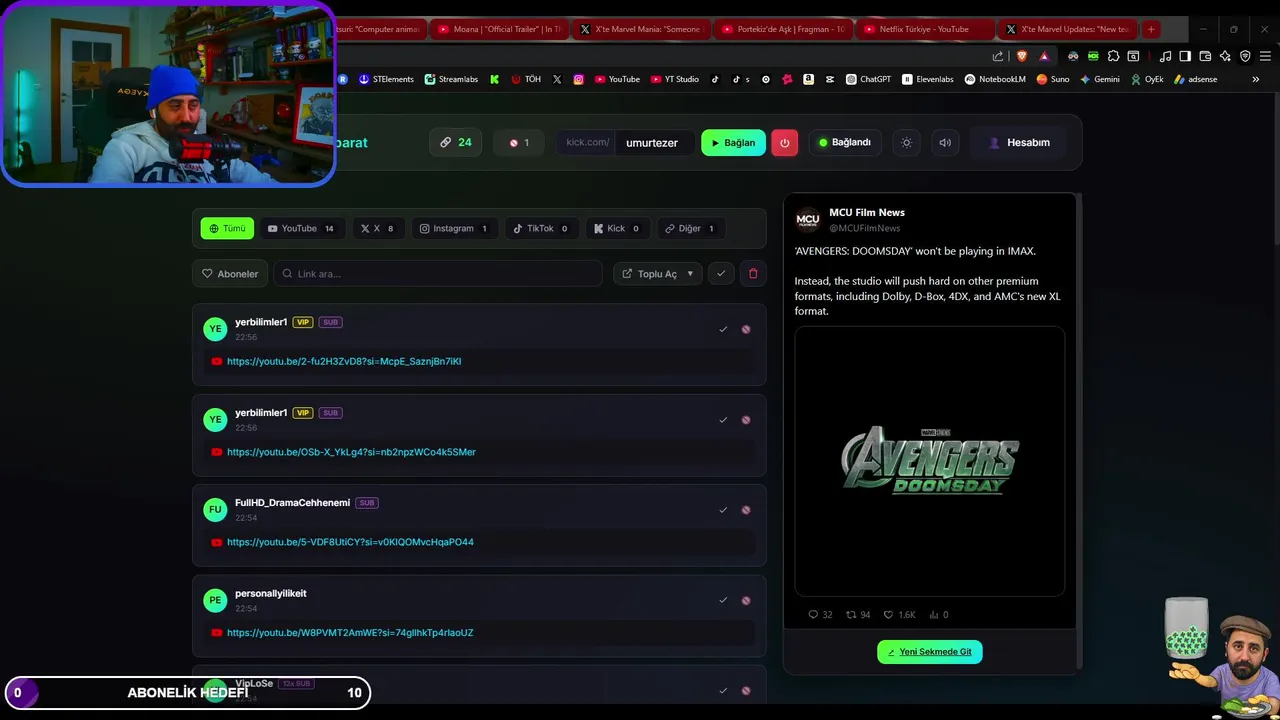
Task: Mark second yerbilimler1 link as done
Action: coord(723,420)
